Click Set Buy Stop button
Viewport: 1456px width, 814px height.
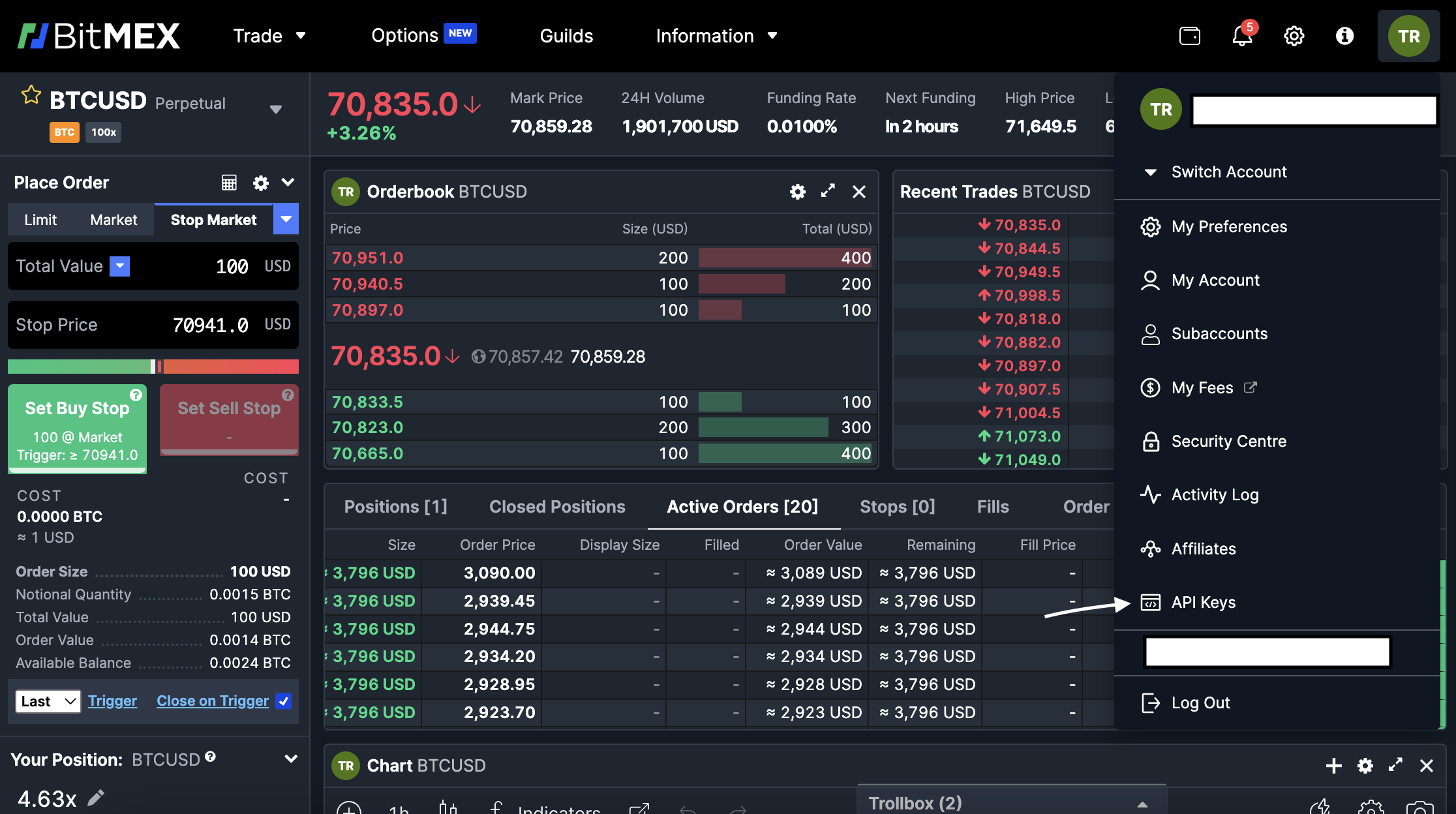click(x=77, y=428)
